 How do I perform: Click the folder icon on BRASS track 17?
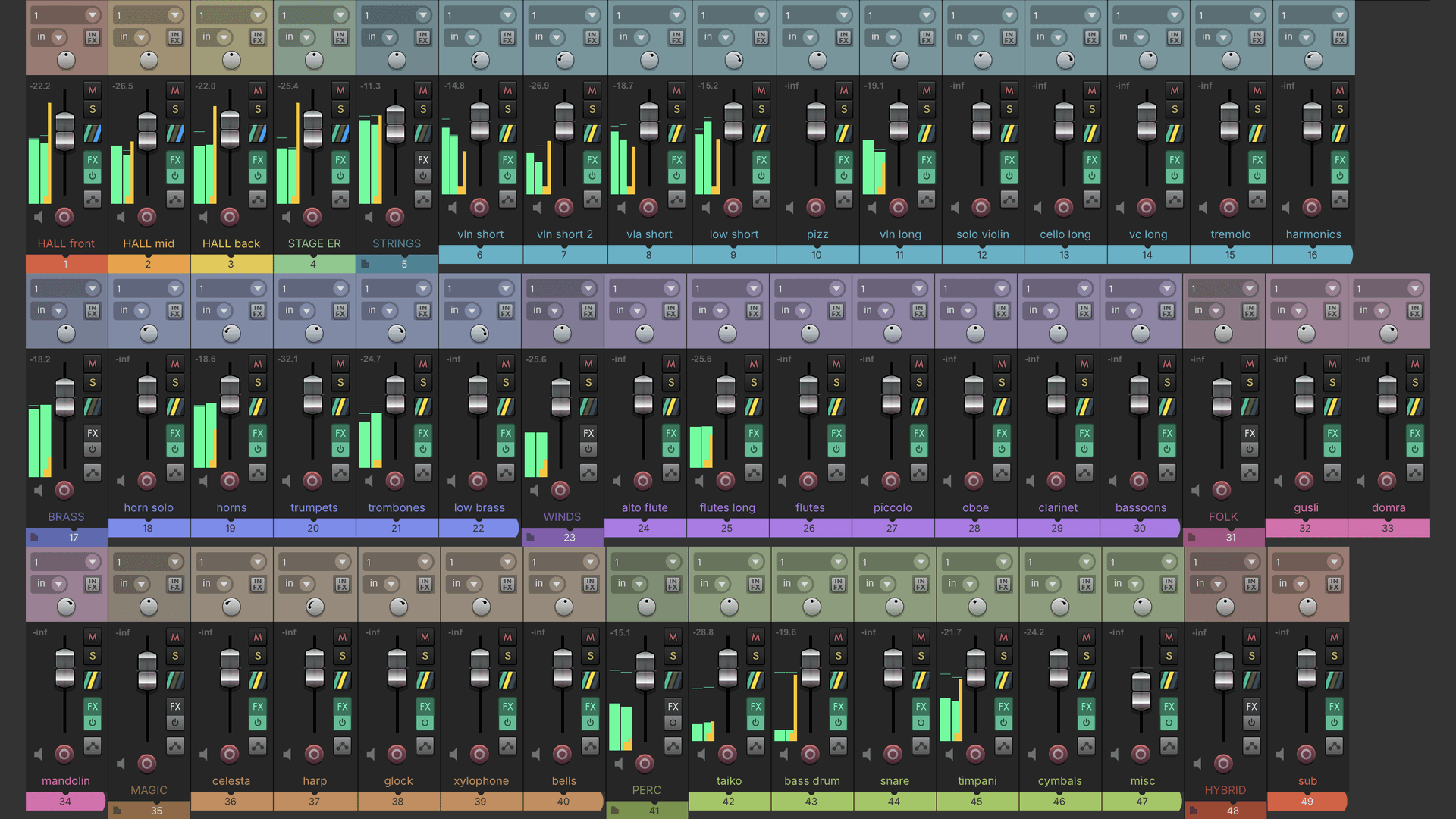34,537
